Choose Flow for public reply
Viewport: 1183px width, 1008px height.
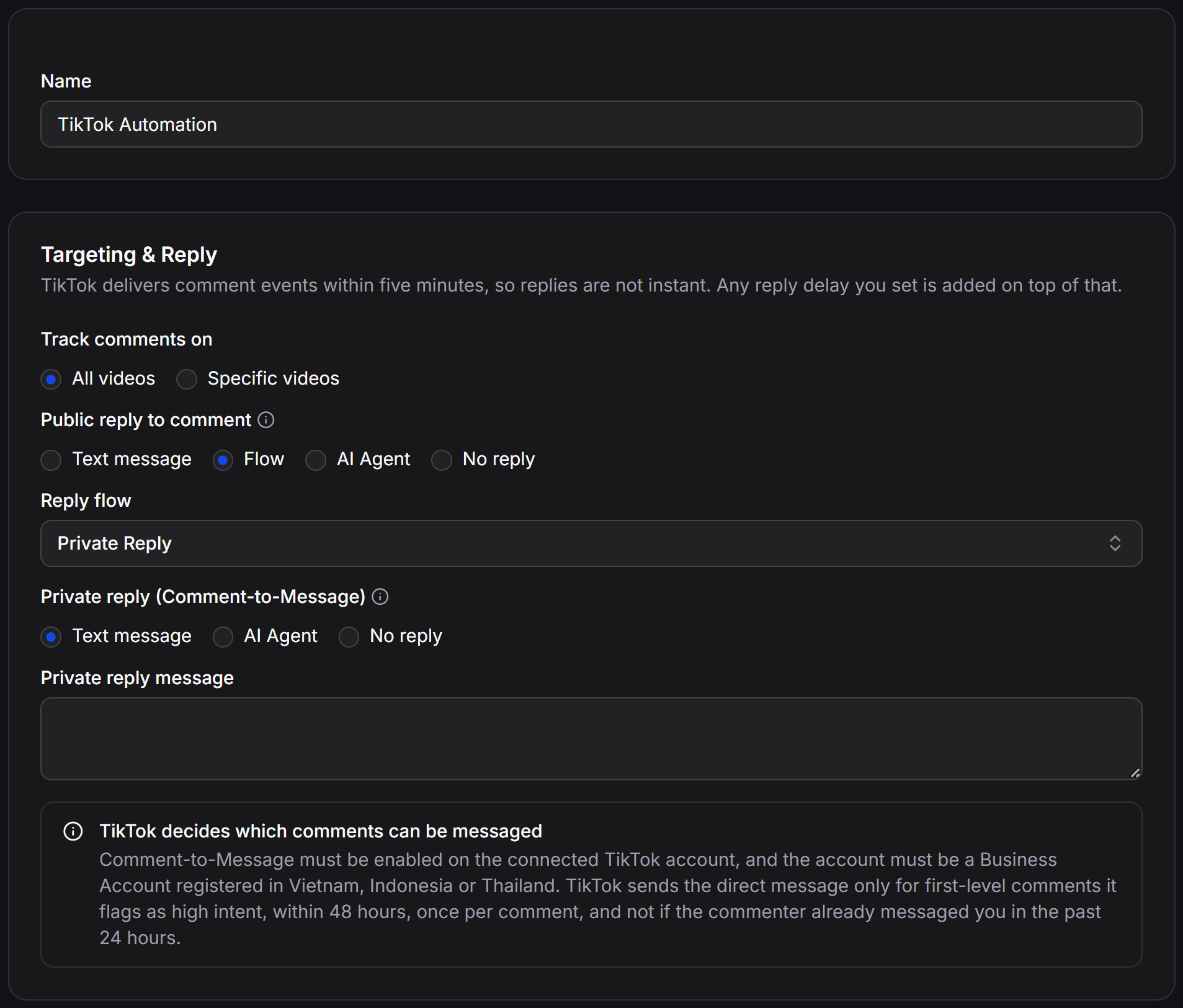click(223, 460)
